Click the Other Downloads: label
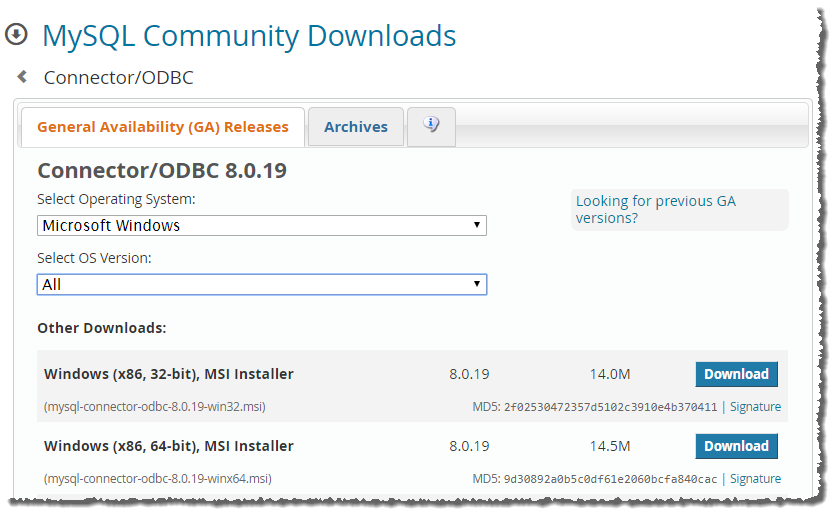The height and width of the screenshot is (516, 838). point(102,328)
